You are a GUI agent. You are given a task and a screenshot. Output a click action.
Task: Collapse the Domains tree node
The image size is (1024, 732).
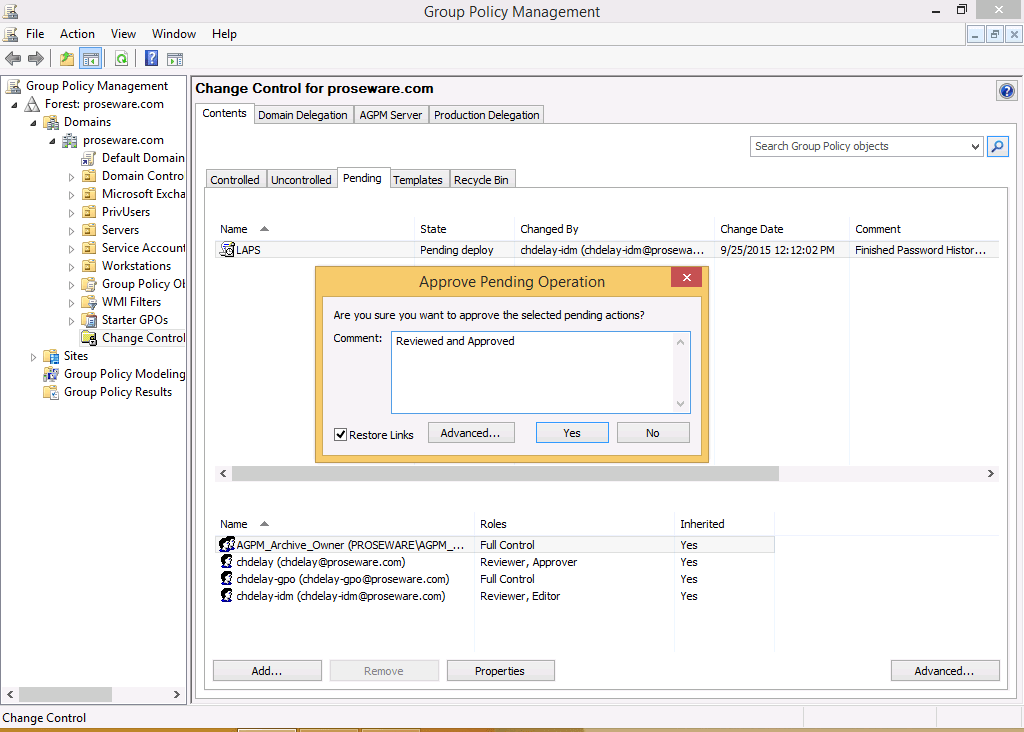tap(33, 123)
